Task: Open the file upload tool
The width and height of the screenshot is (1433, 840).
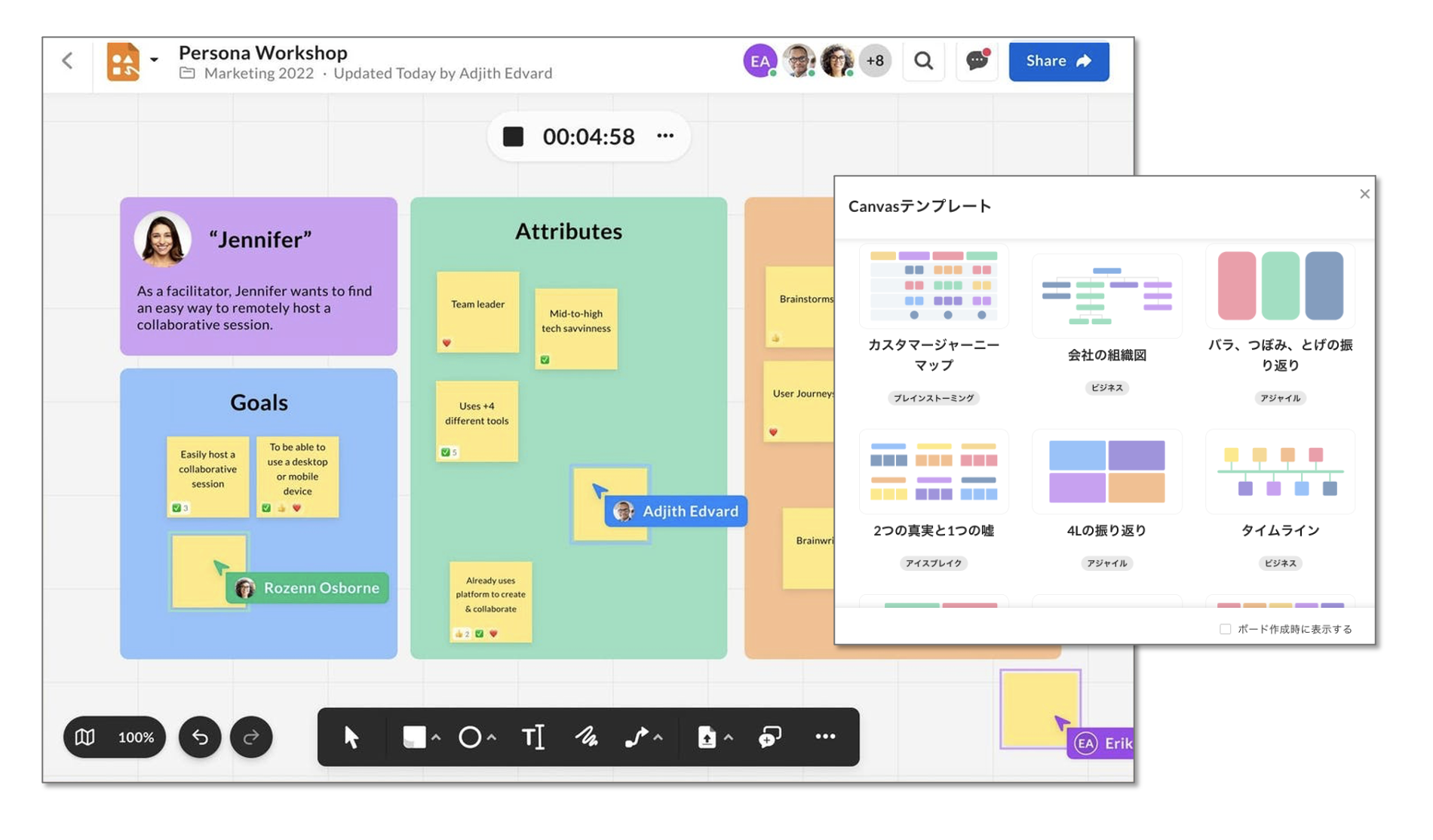Action: point(705,737)
